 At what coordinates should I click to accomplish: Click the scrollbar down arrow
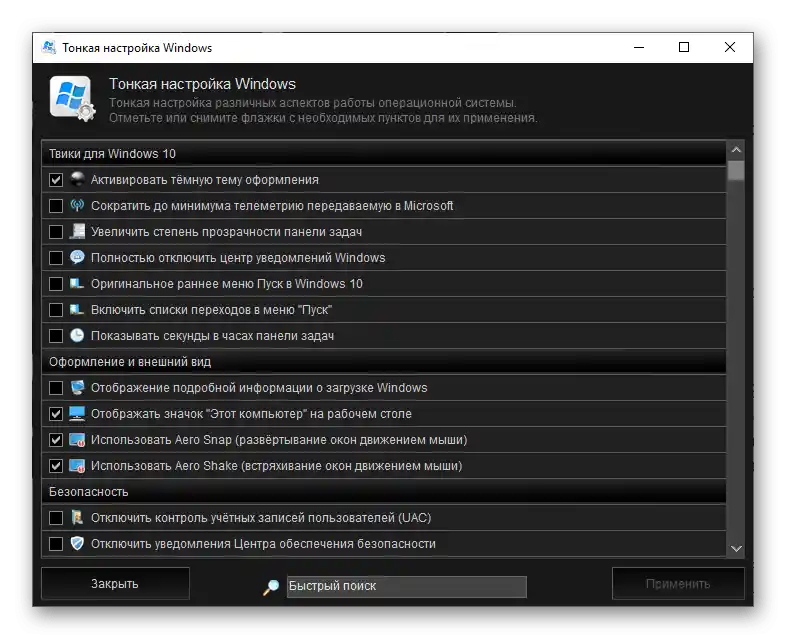[x=736, y=549]
